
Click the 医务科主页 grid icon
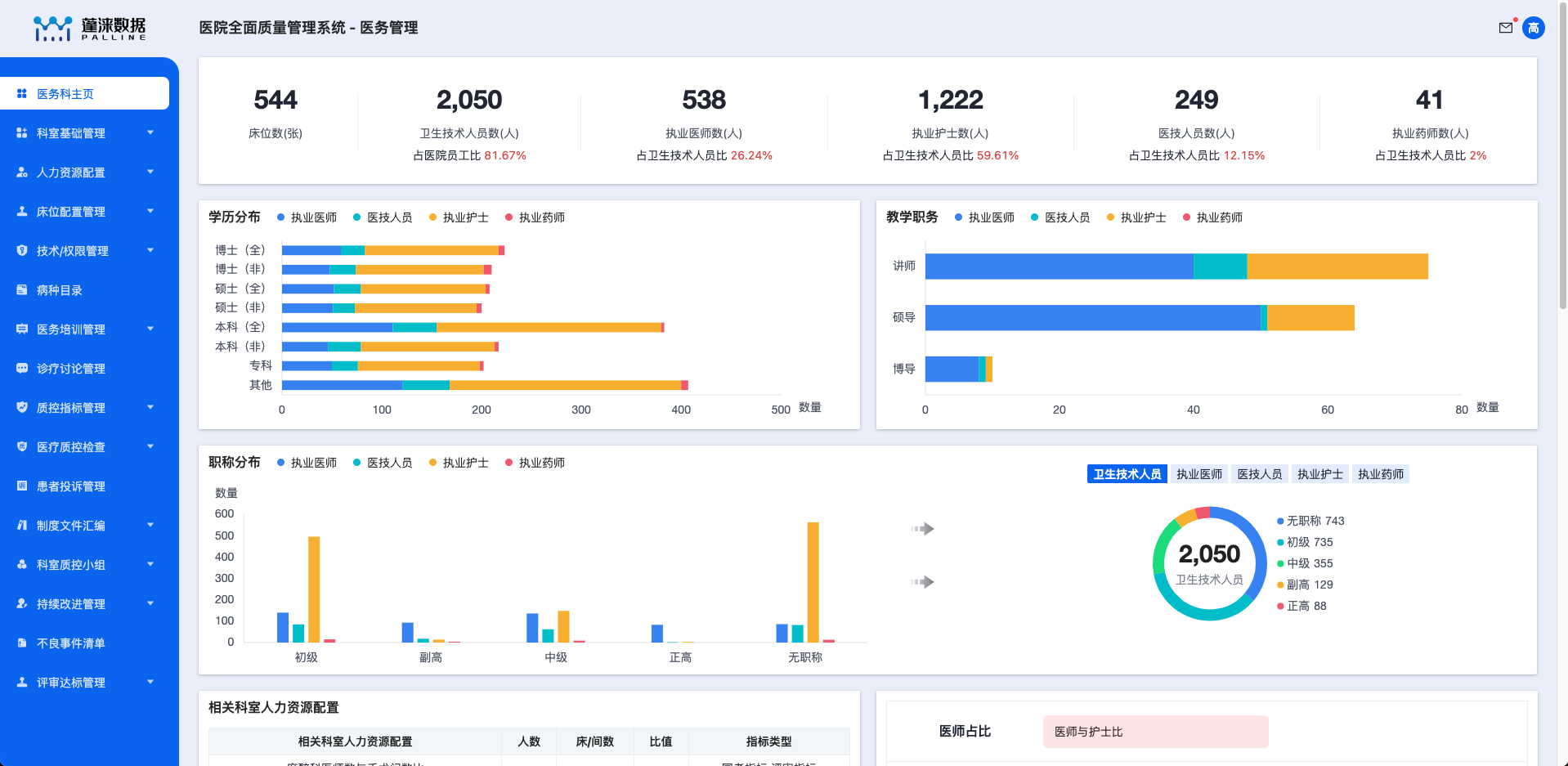pos(22,94)
